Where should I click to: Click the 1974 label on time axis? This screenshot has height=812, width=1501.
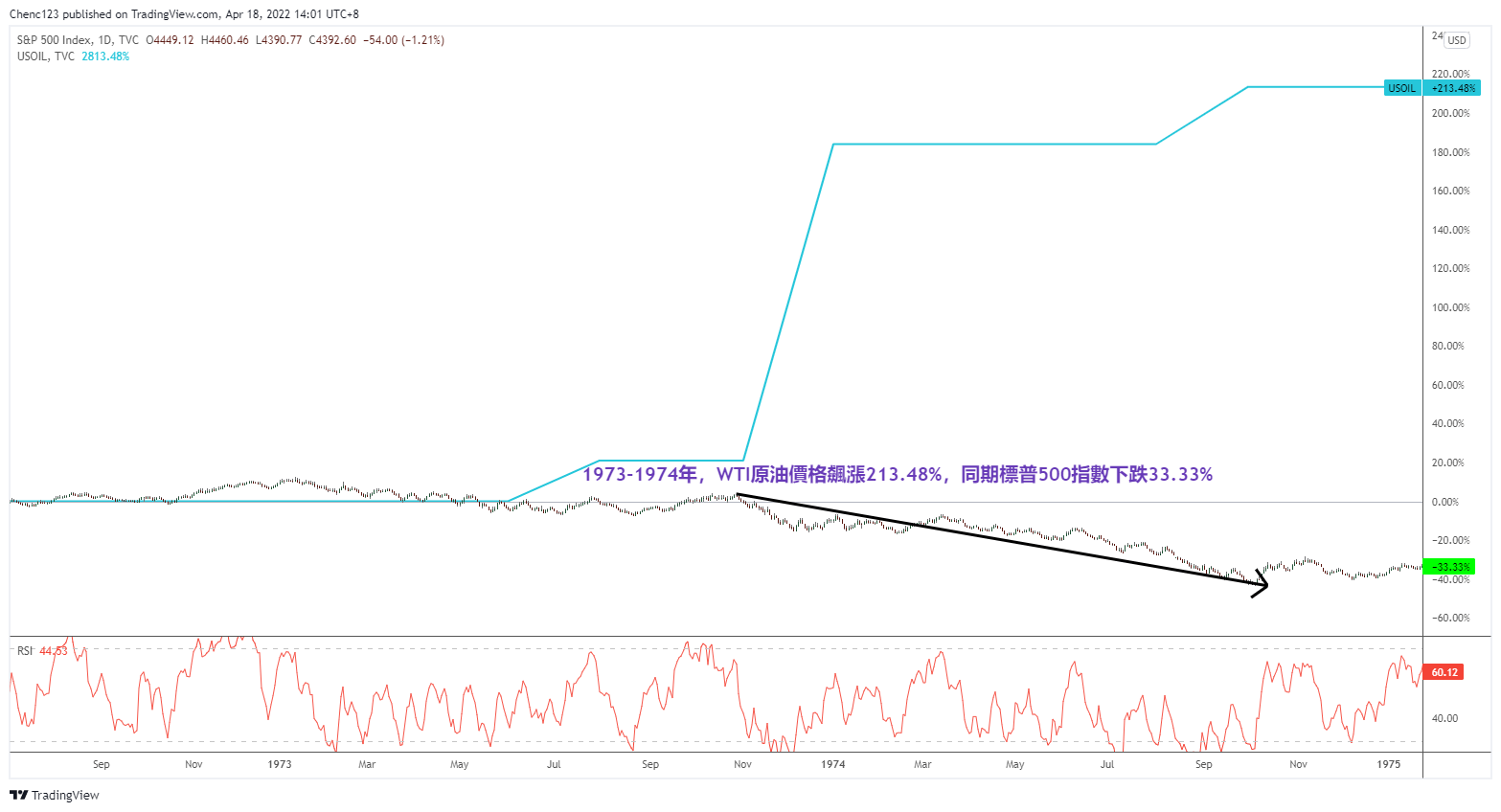pyautogui.click(x=833, y=764)
